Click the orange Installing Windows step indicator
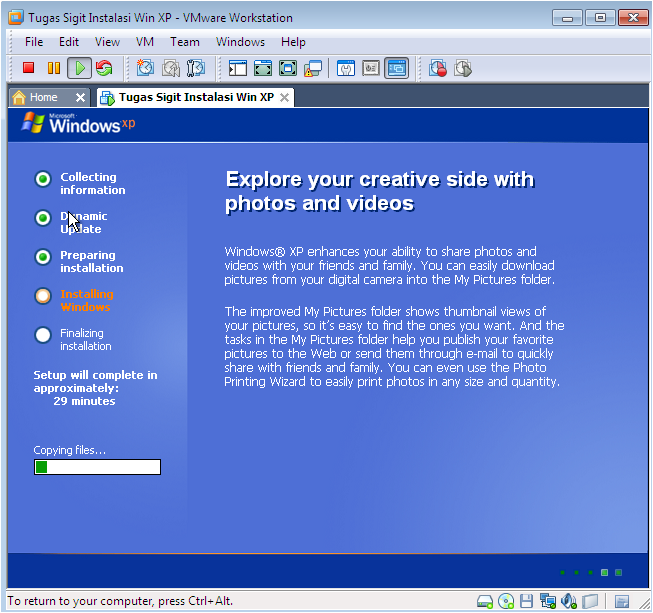653x613 pixels. pos(42,296)
